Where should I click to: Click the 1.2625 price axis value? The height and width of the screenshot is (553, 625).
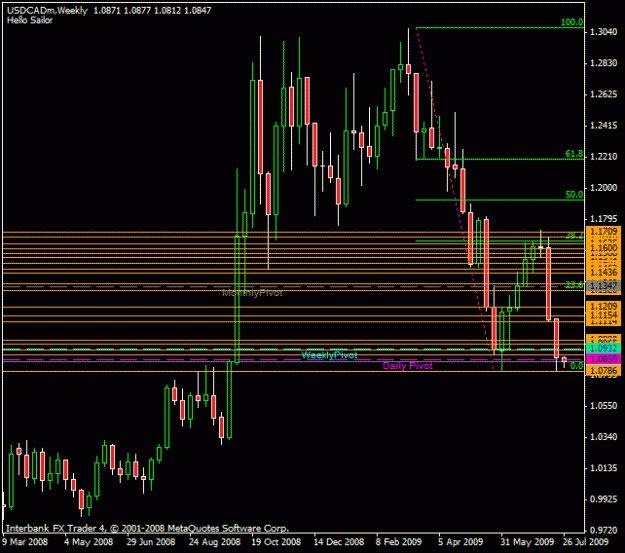603,94
